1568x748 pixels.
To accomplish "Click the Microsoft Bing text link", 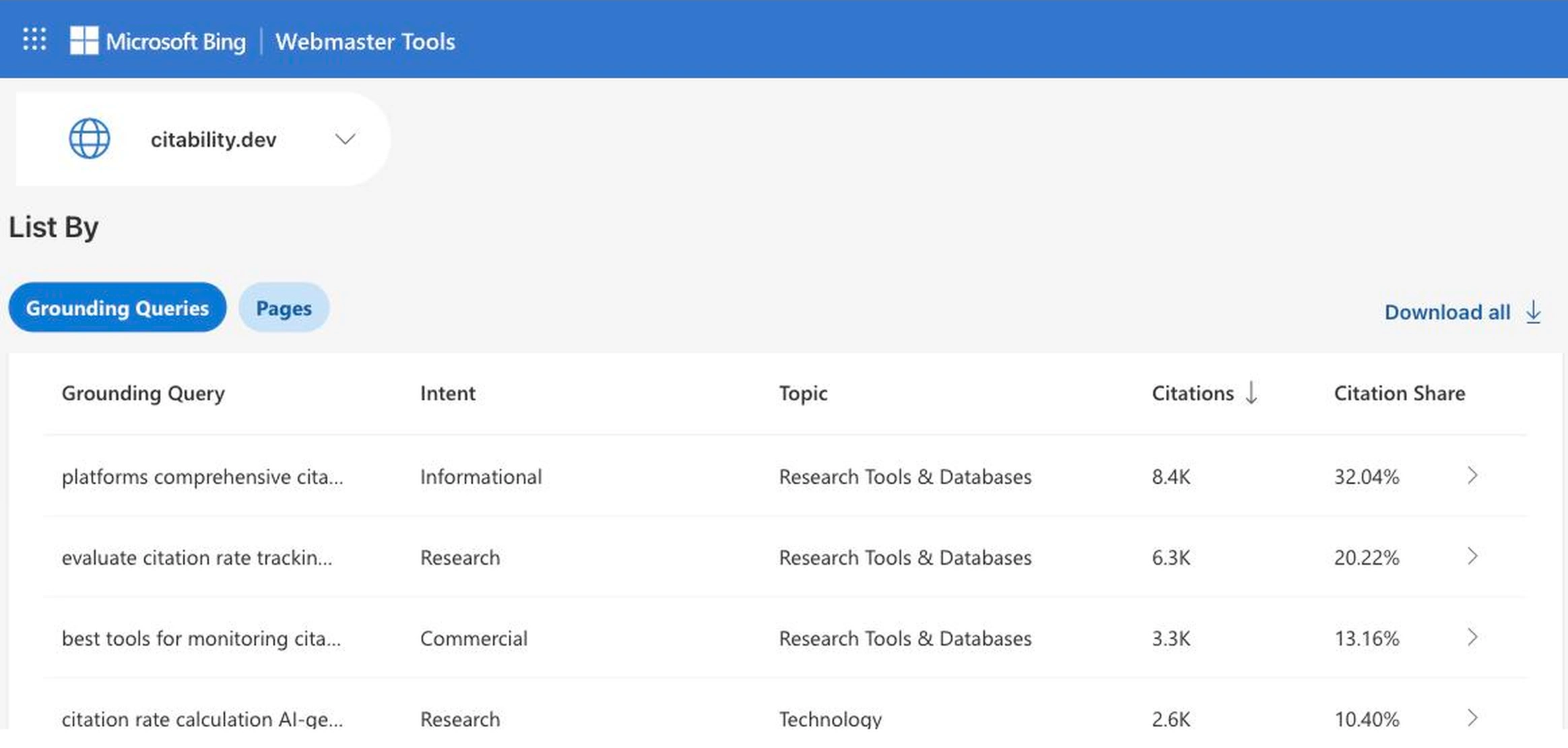I will click(x=176, y=41).
